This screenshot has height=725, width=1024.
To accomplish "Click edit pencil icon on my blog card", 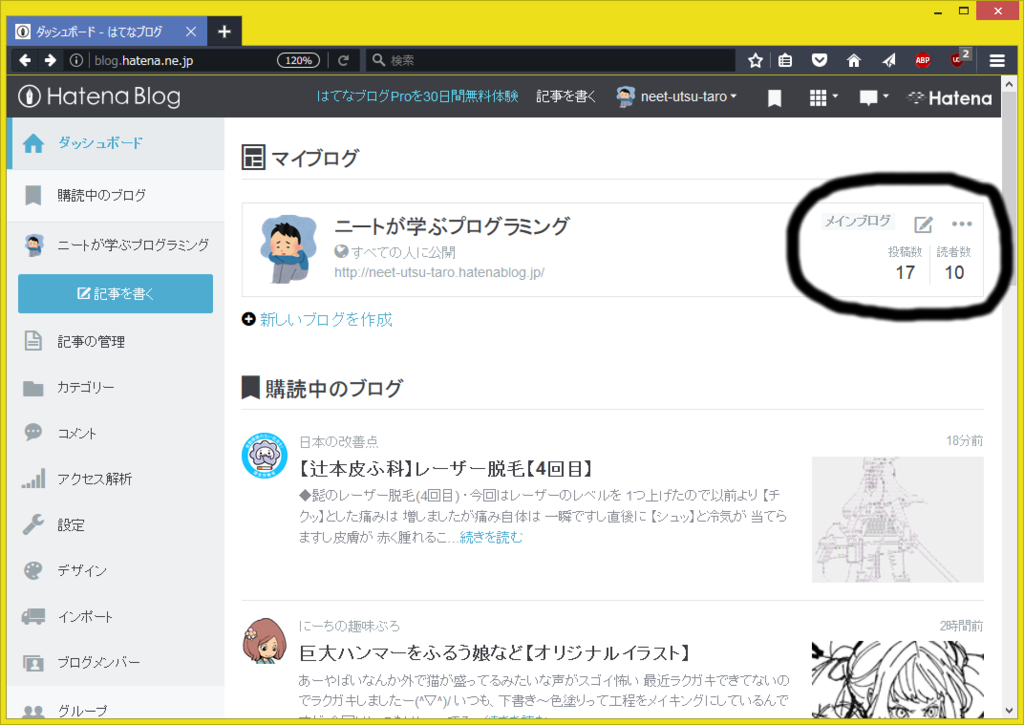I will pyautogui.click(x=923, y=225).
